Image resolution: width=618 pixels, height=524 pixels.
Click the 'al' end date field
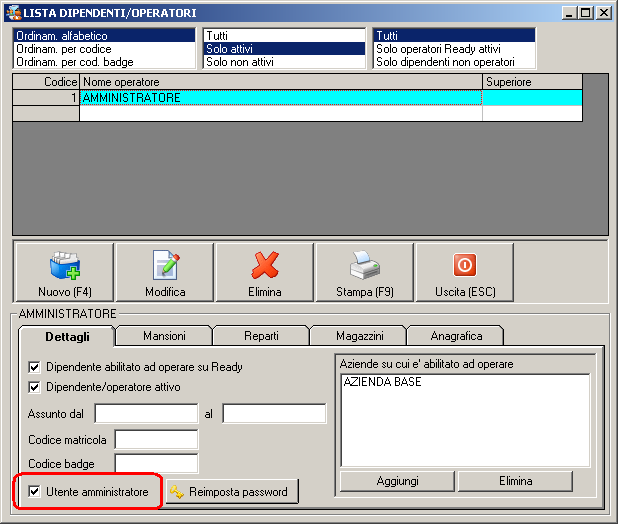point(274,414)
